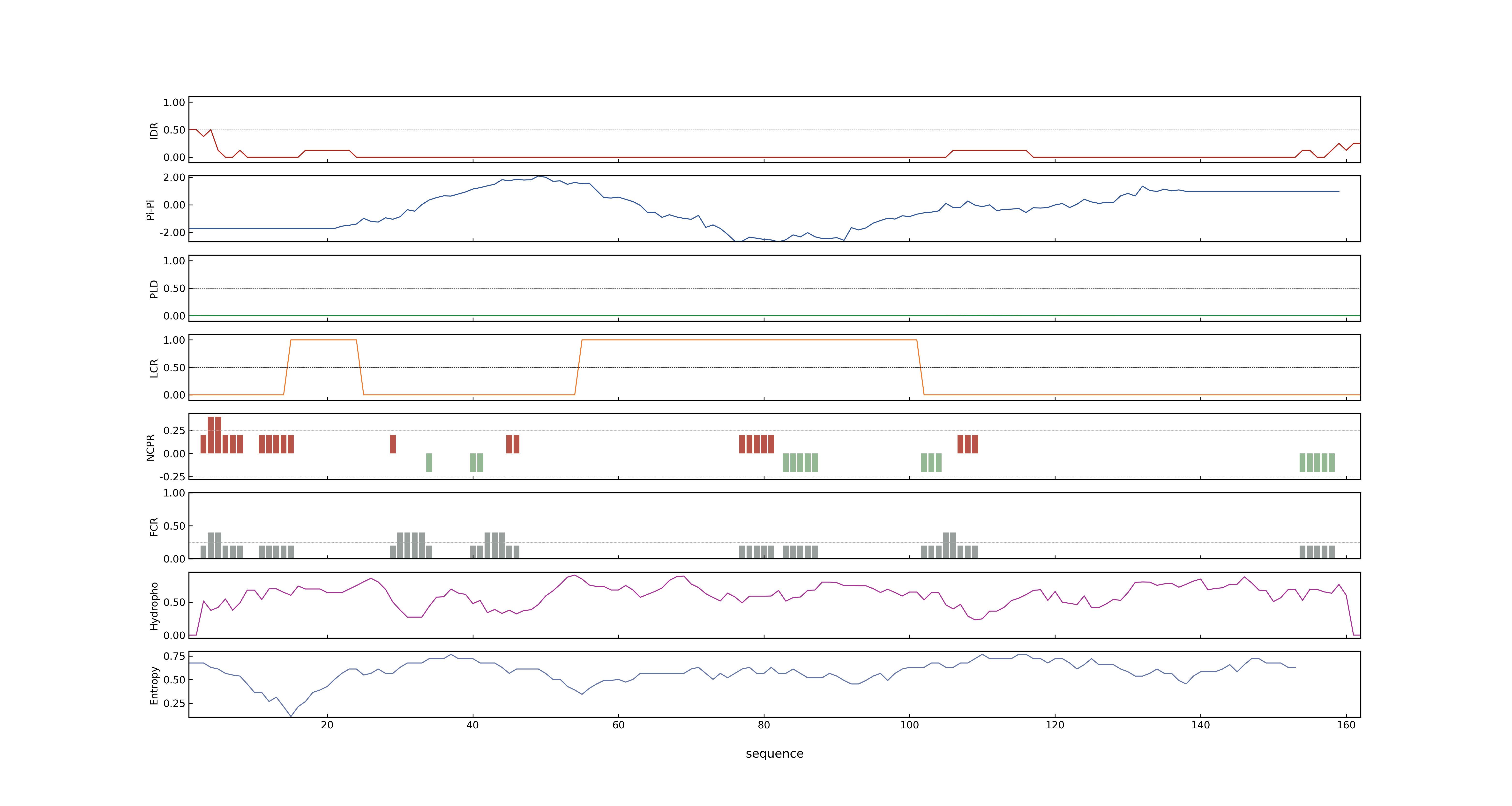Click x-axis tick label 100
The height and width of the screenshot is (806, 1512).
(x=909, y=725)
